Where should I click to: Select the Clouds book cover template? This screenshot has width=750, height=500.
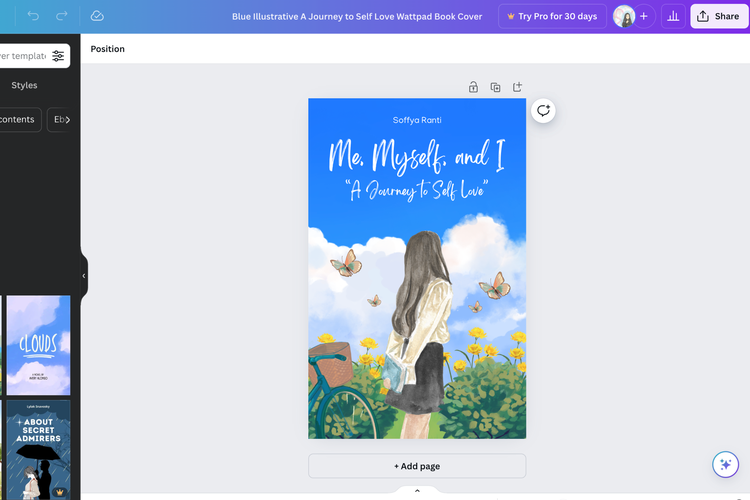coord(38,345)
